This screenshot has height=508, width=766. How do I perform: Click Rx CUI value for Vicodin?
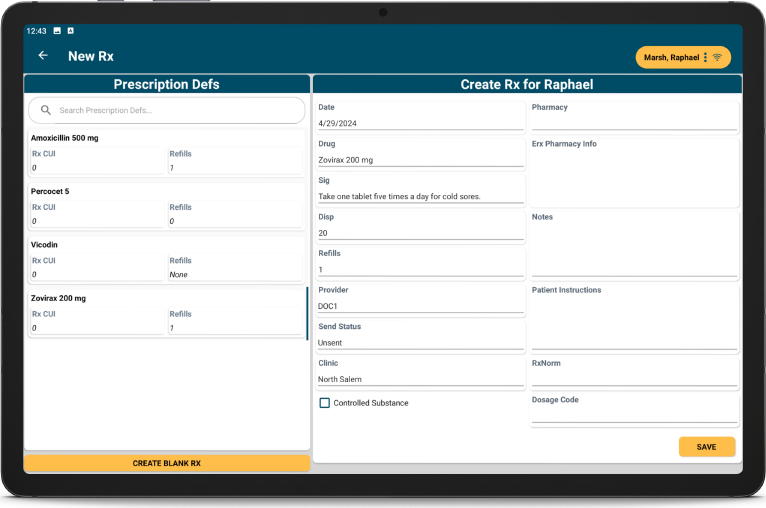click(x=34, y=275)
